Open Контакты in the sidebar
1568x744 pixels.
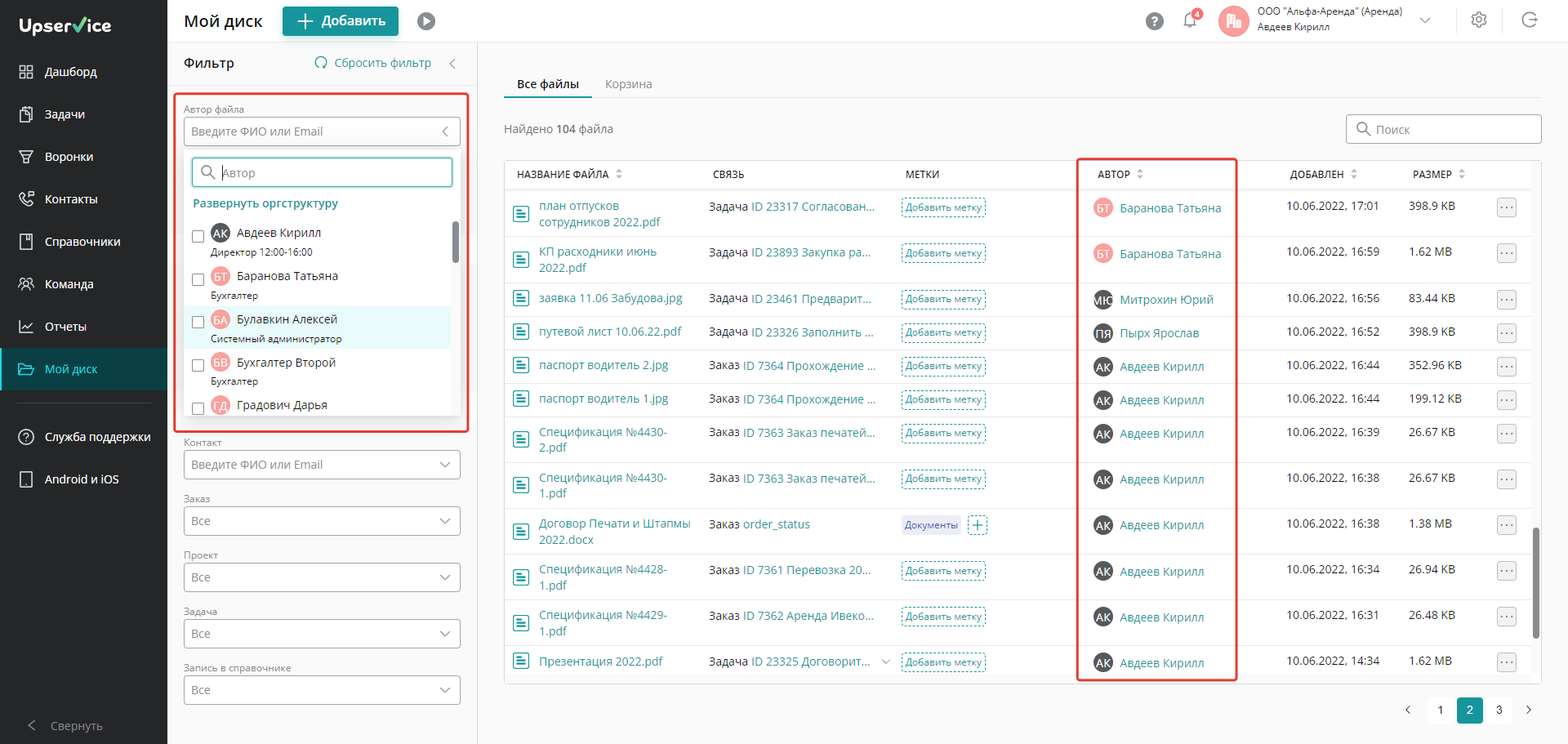pos(83,199)
